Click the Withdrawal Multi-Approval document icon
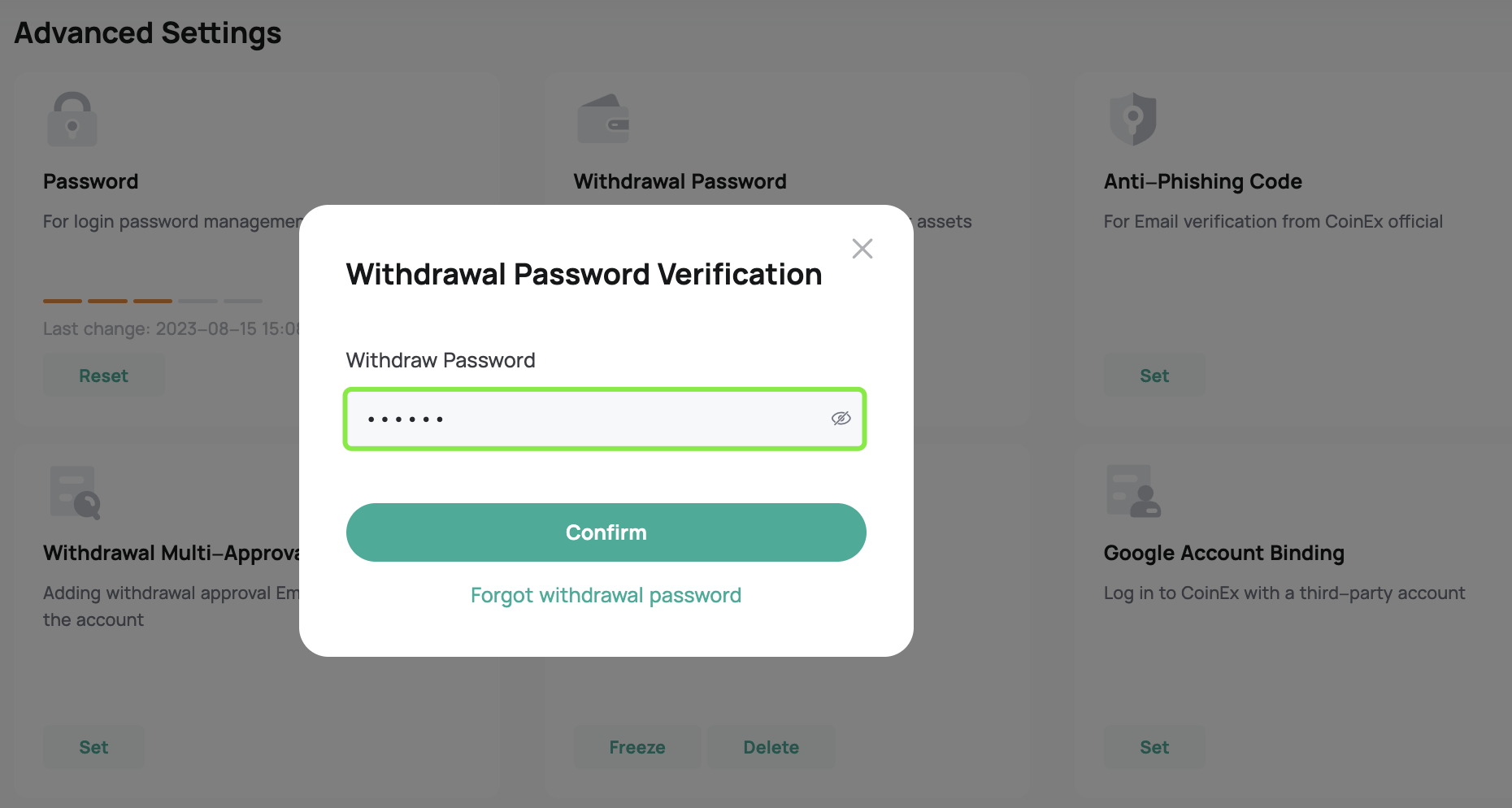Image resolution: width=1512 pixels, height=808 pixels. 72,491
